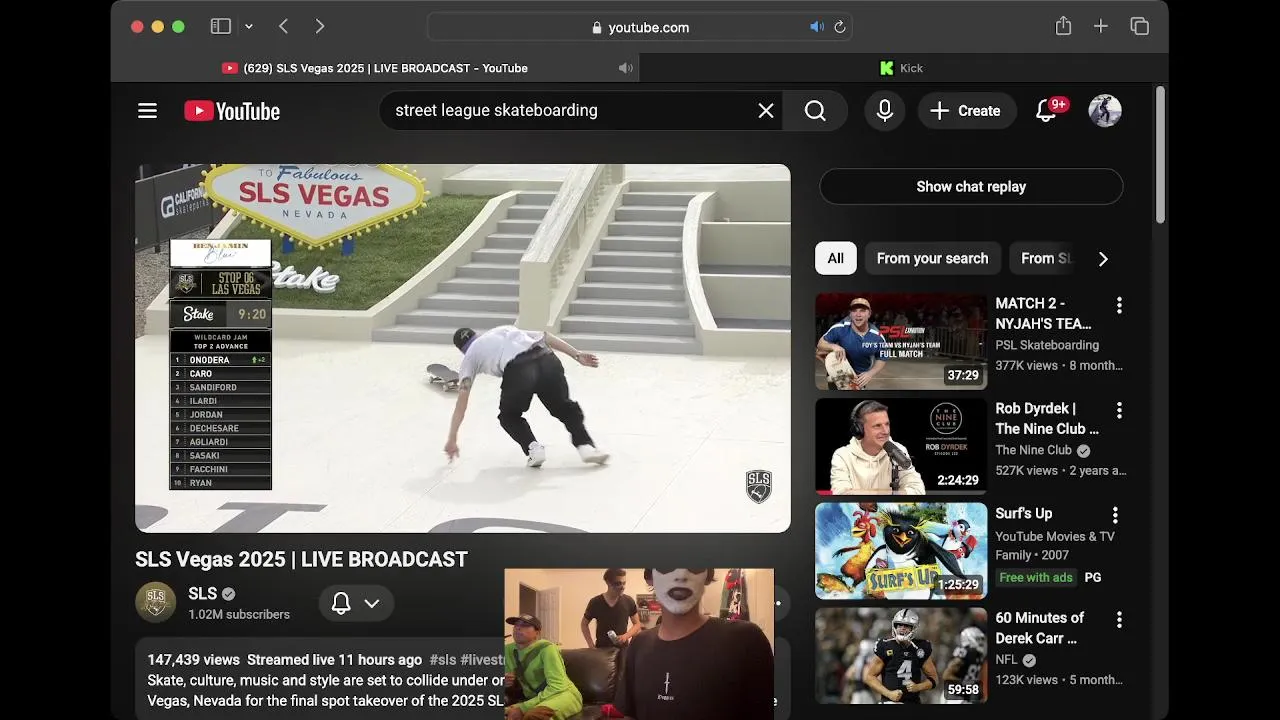This screenshot has width=1280, height=720.
Task: Open the SLS channel avatar
Action: pyautogui.click(x=156, y=603)
